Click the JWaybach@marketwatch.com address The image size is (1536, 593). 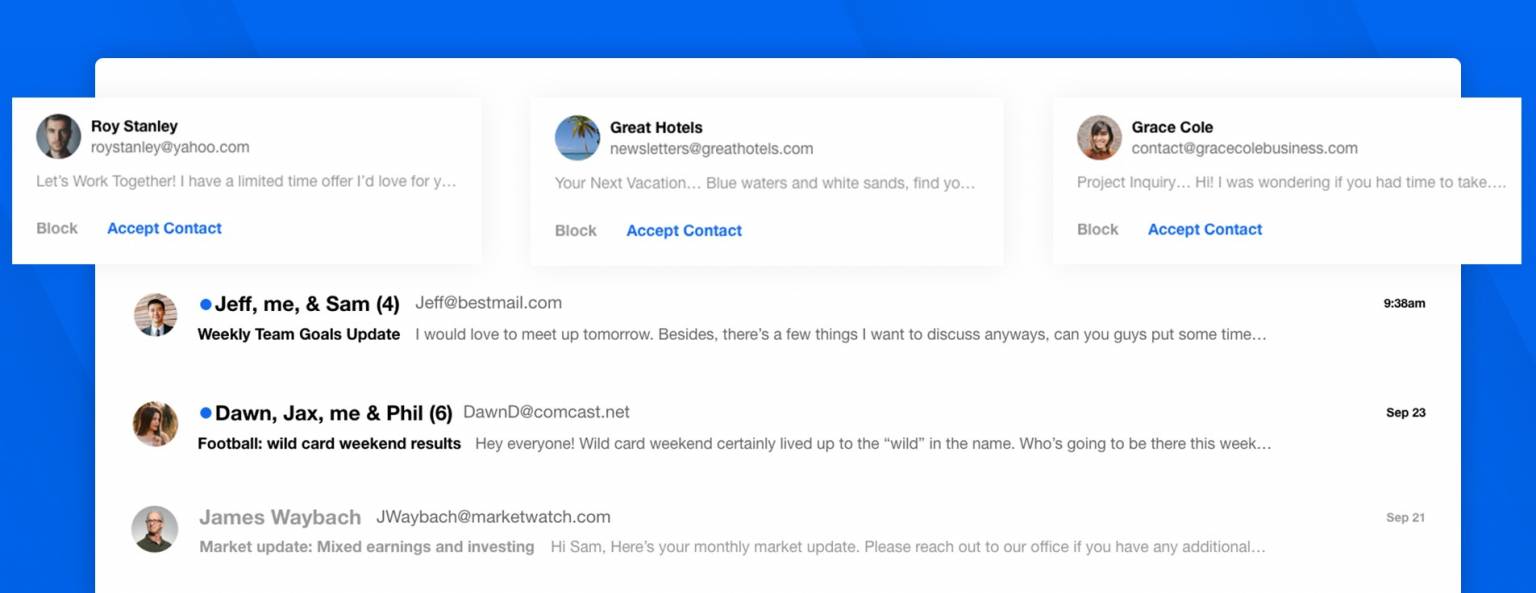pyautogui.click(x=493, y=517)
